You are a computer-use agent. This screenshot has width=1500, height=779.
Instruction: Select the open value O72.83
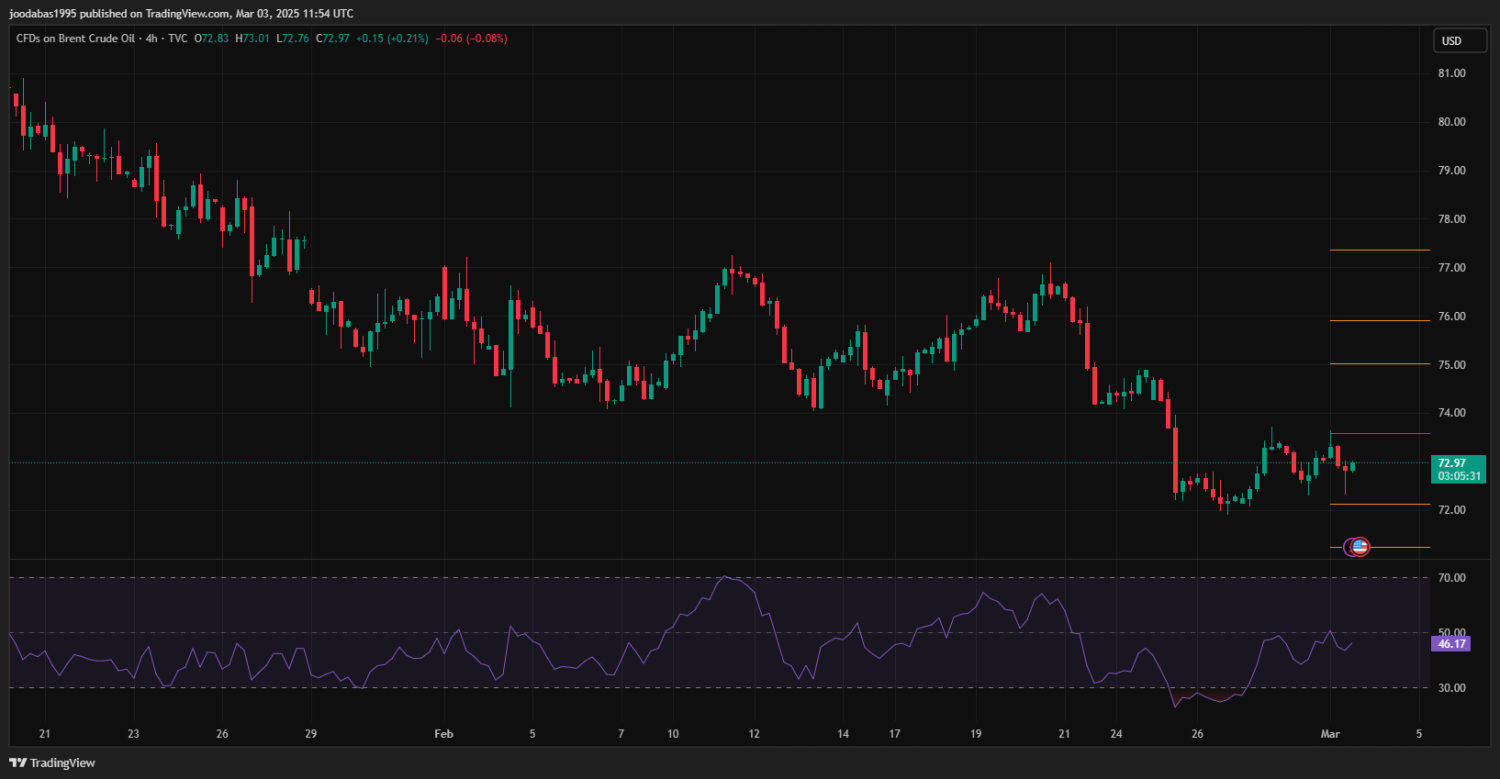(x=211, y=38)
